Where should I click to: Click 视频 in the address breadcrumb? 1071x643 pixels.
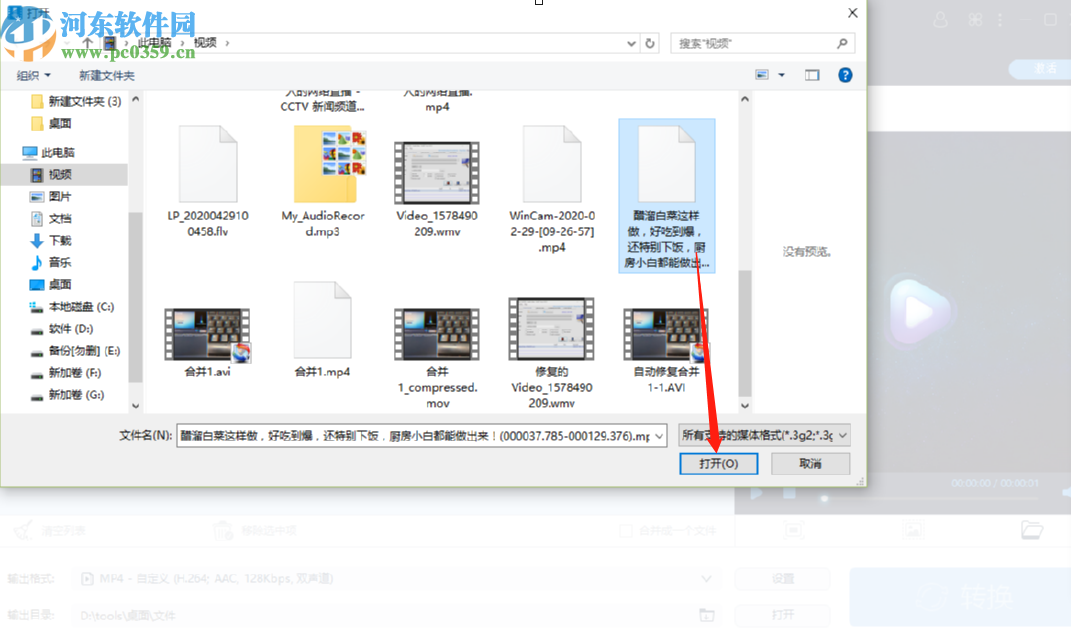205,42
